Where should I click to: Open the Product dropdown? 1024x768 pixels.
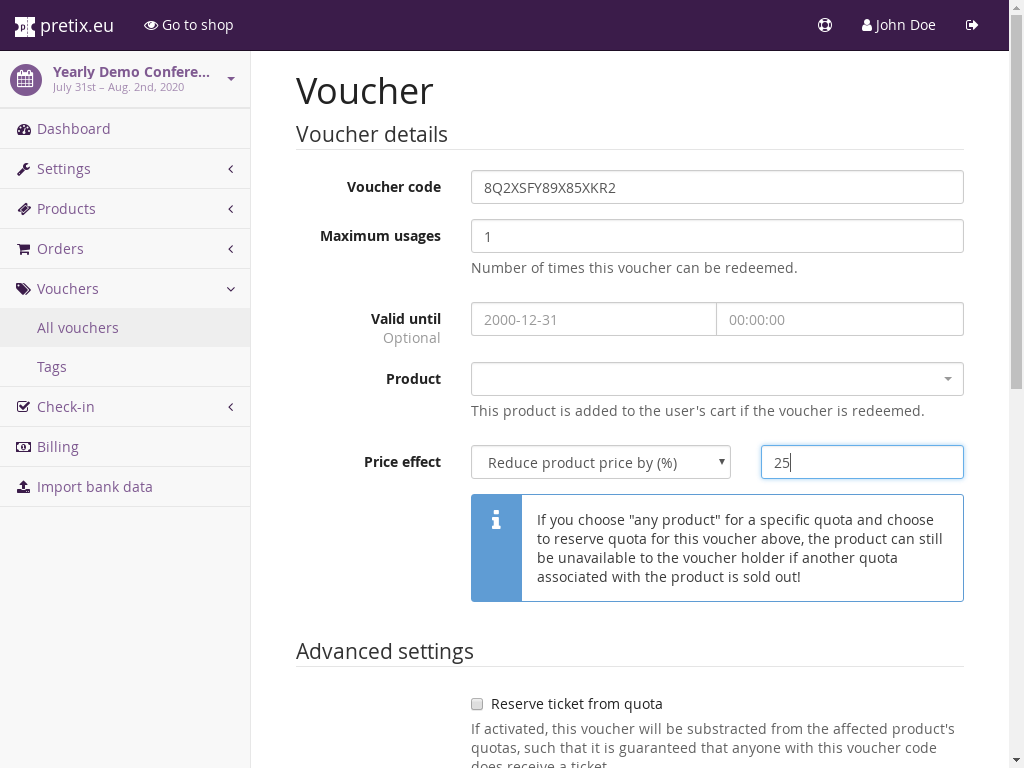point(717,379)
